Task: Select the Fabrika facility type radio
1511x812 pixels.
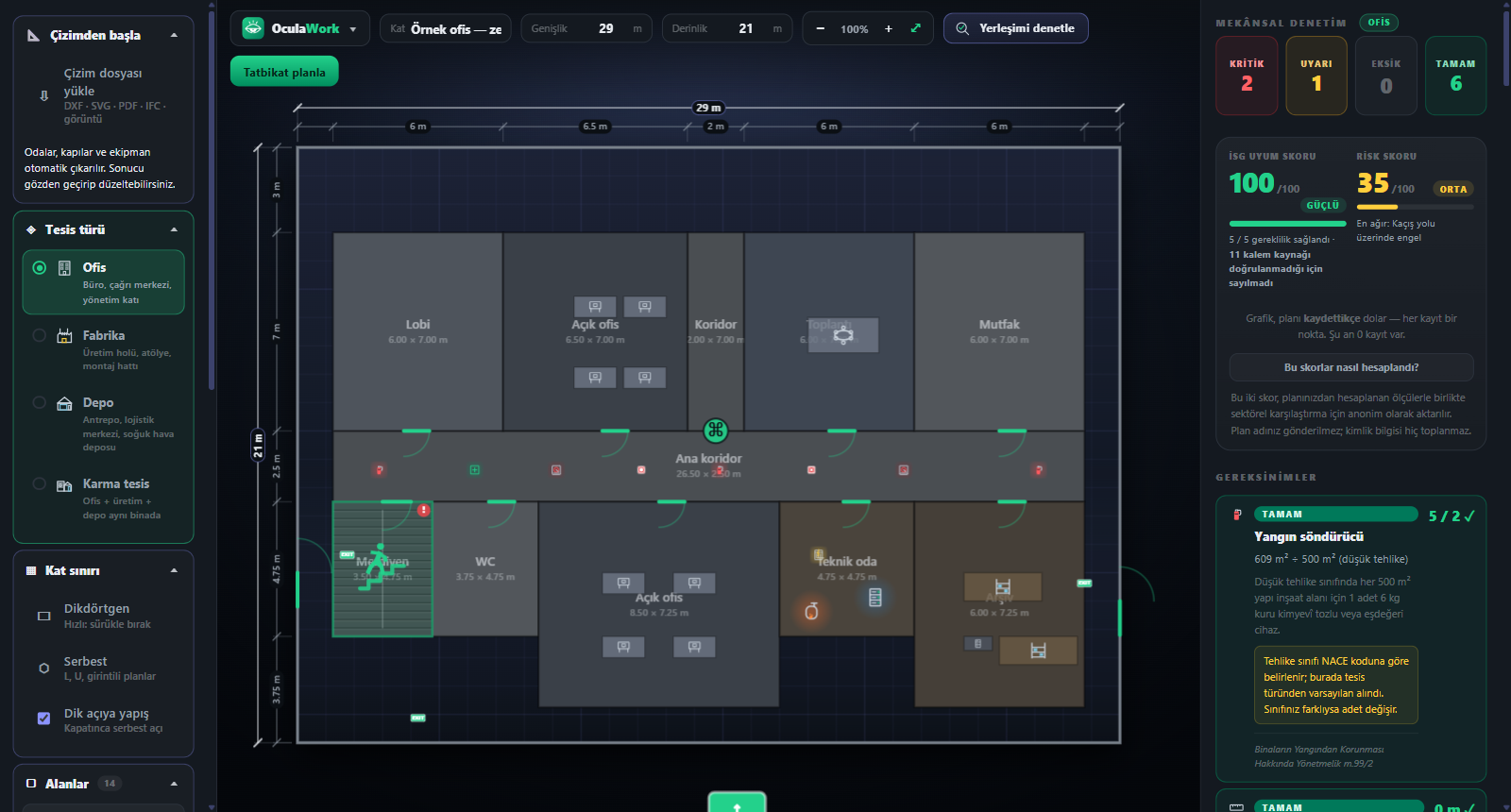Action: tap(39, 335)
